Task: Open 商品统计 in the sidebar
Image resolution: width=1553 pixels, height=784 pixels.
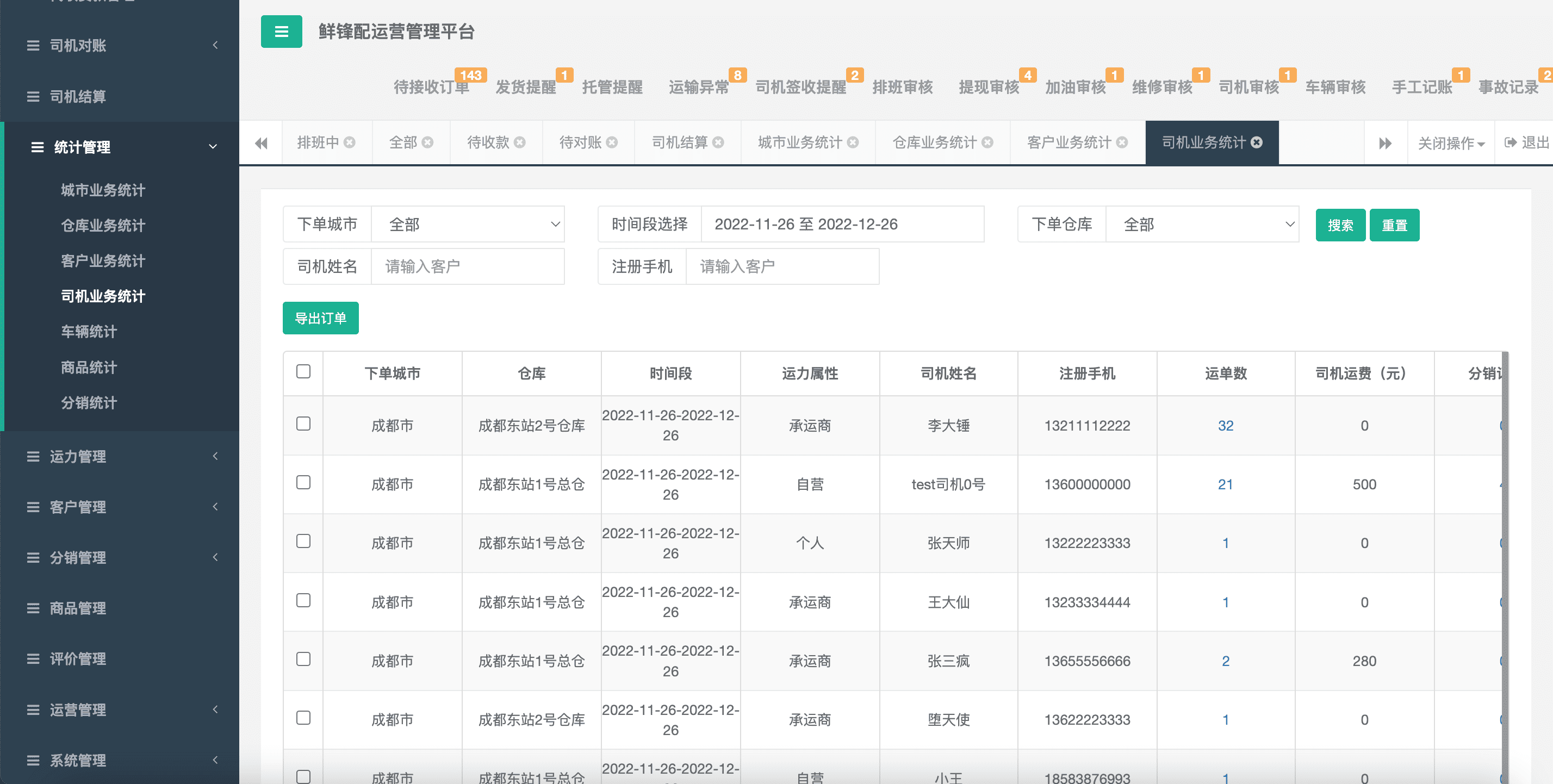Action: (x=89, y=367)
